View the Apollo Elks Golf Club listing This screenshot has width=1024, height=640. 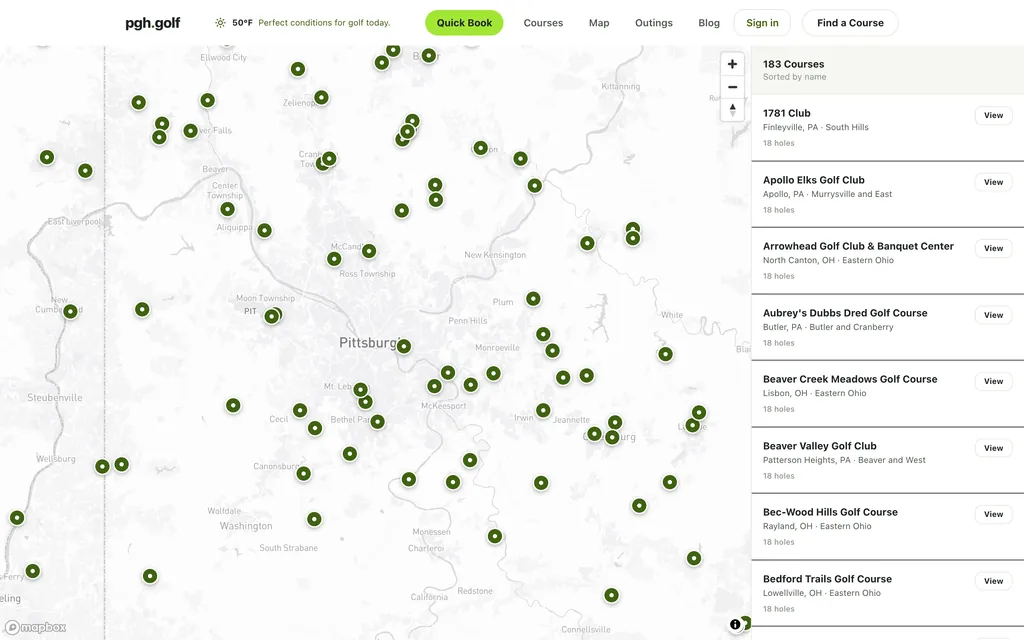(x=993, y=182)
